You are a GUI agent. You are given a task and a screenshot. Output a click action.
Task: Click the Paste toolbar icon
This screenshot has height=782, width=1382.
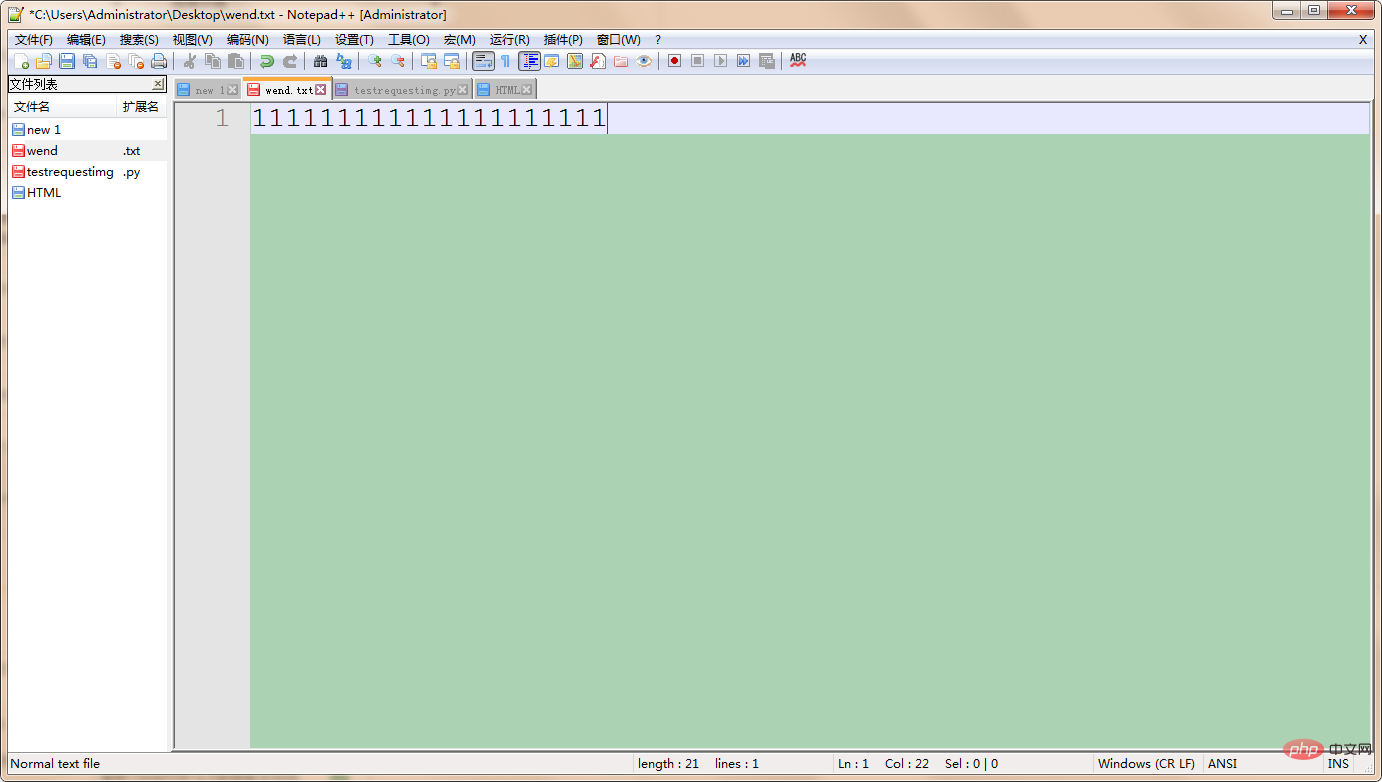236,61
